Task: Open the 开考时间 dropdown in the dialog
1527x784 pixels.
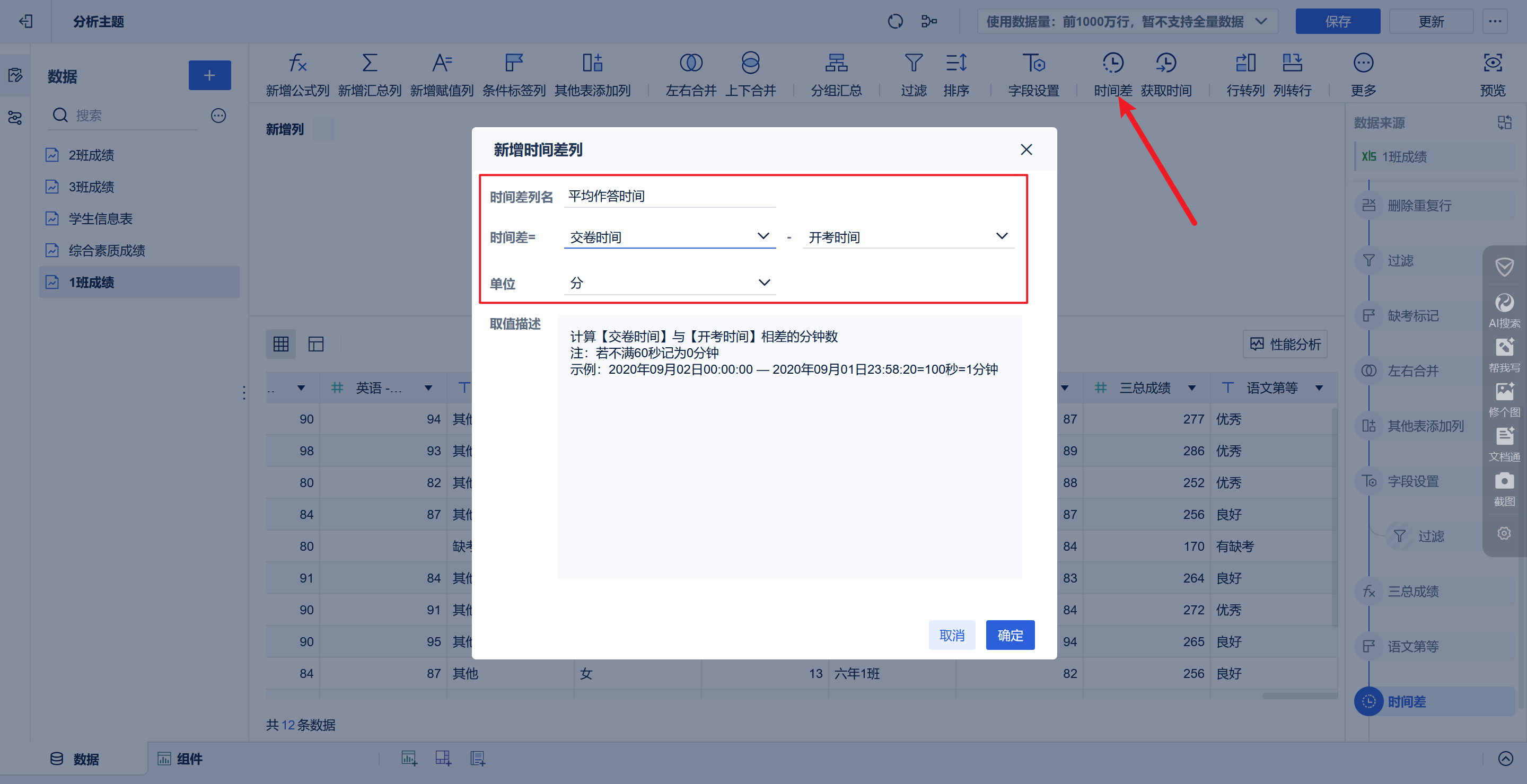Action: (x=908, y=237)
